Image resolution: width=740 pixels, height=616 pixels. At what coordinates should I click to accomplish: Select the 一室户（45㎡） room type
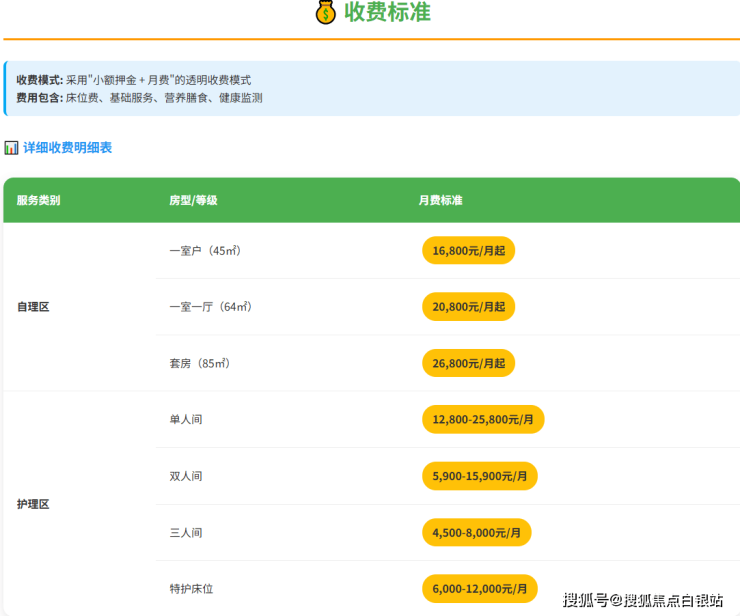point(205,251)
